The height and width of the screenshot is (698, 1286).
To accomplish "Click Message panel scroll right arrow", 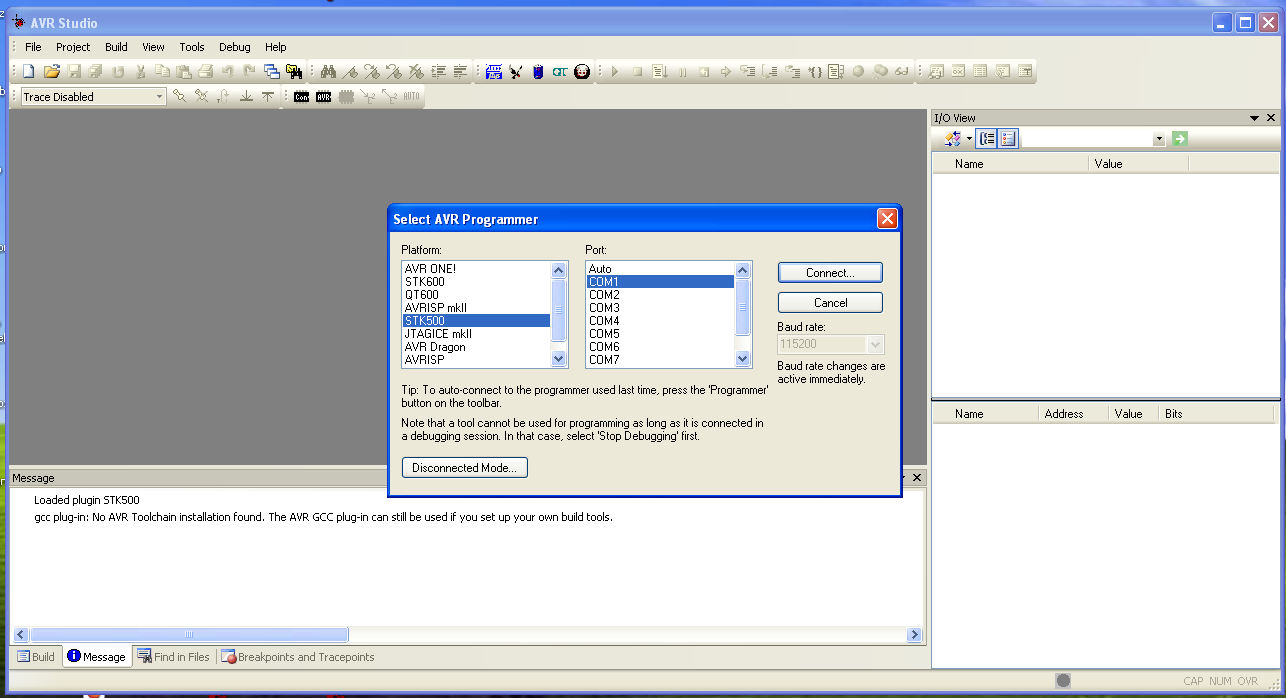I will [914, 635].
